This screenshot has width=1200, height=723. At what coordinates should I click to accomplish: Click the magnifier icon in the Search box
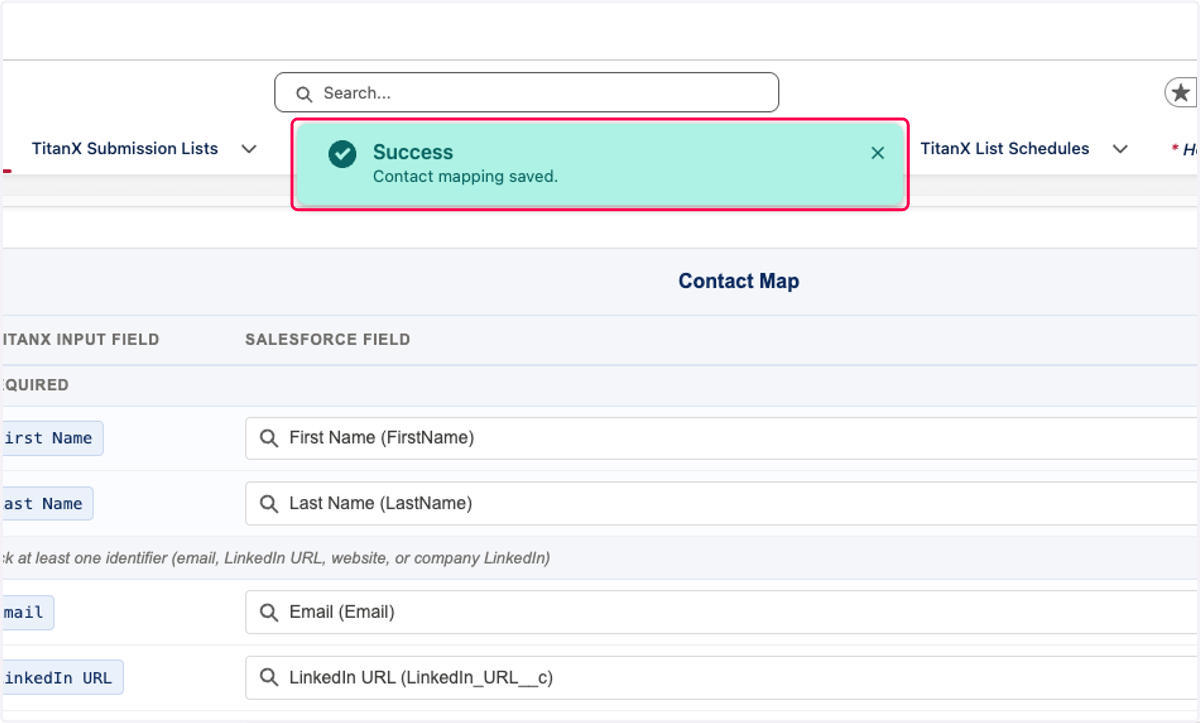tap(304, 94)
